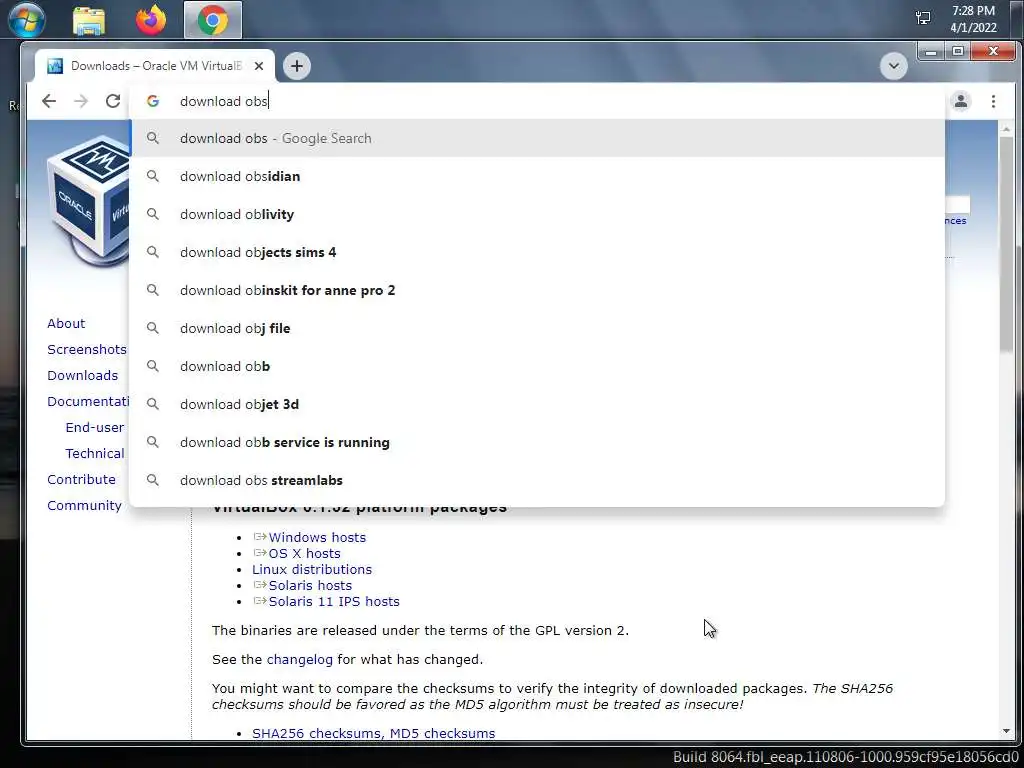
Task: Open the SHA256 checksums link
Action: point(318,733)
